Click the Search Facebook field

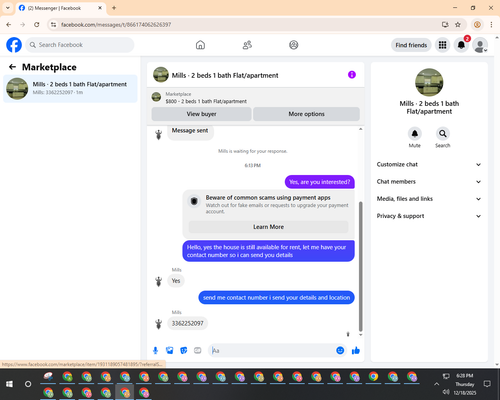80,45
